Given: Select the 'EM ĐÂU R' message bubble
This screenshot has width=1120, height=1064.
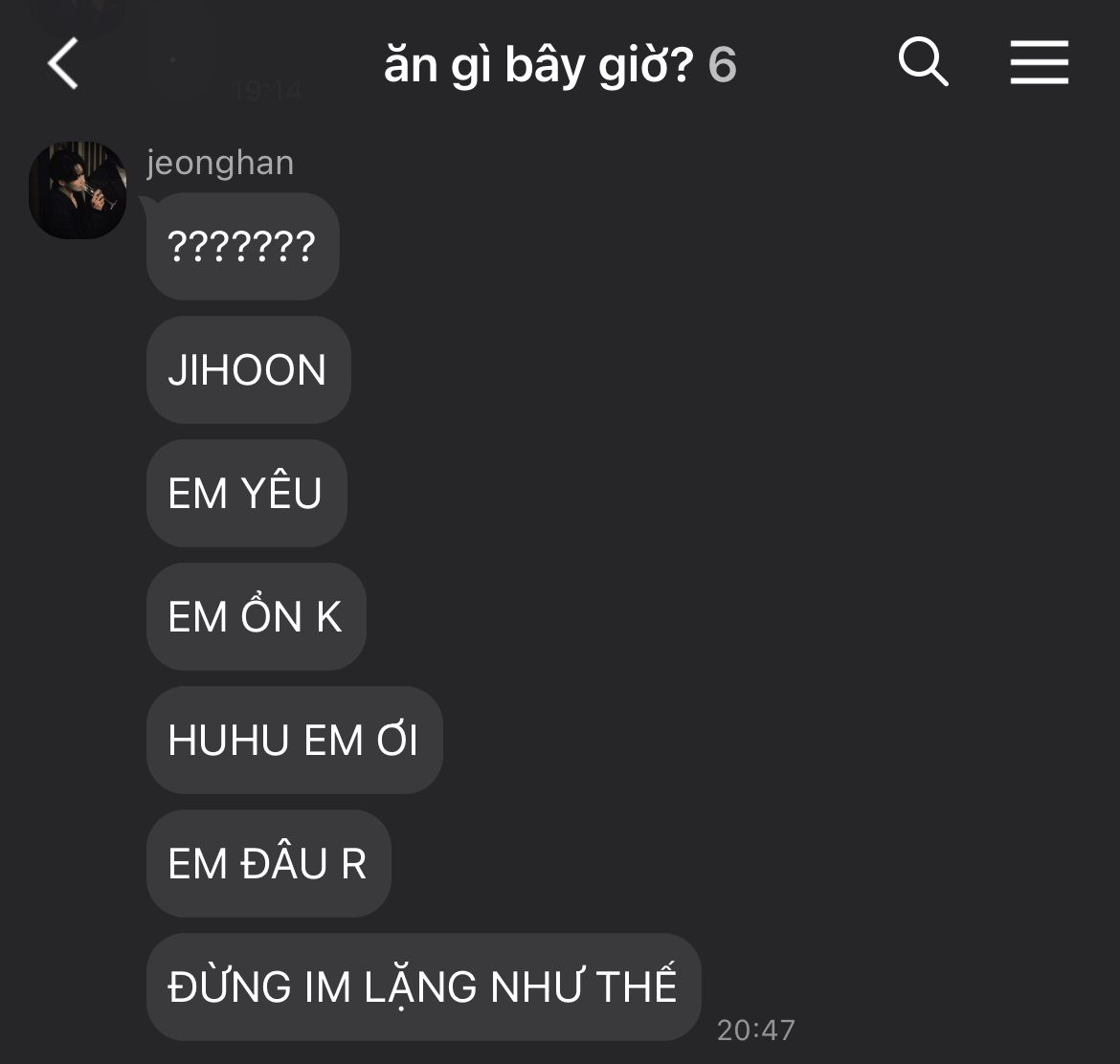Looking at the screenshot, I should [x=269, y=863].
